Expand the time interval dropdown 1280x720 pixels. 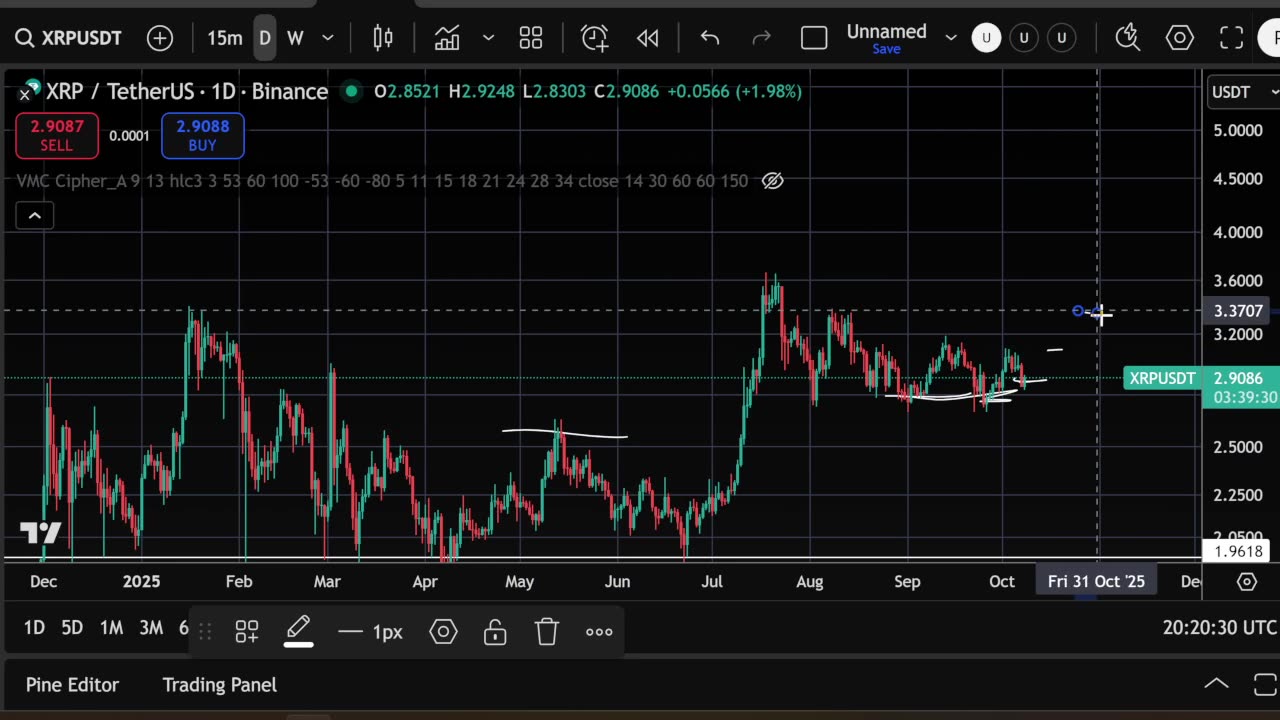(x=327, y=38)
